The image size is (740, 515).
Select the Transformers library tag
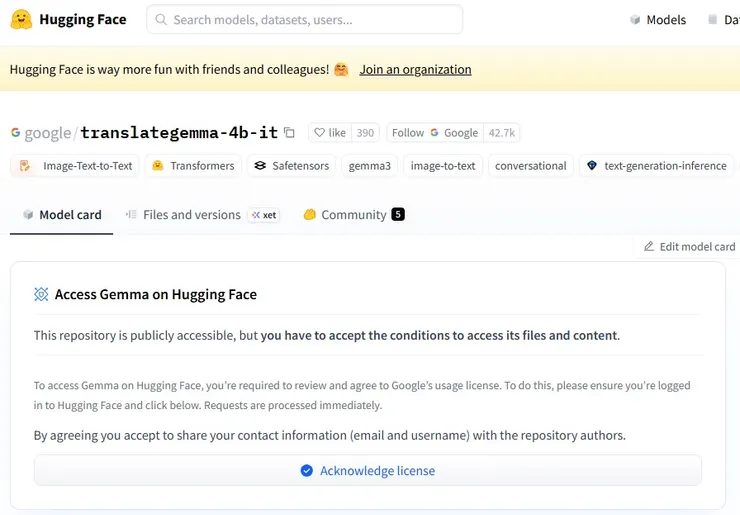point(193,166)
